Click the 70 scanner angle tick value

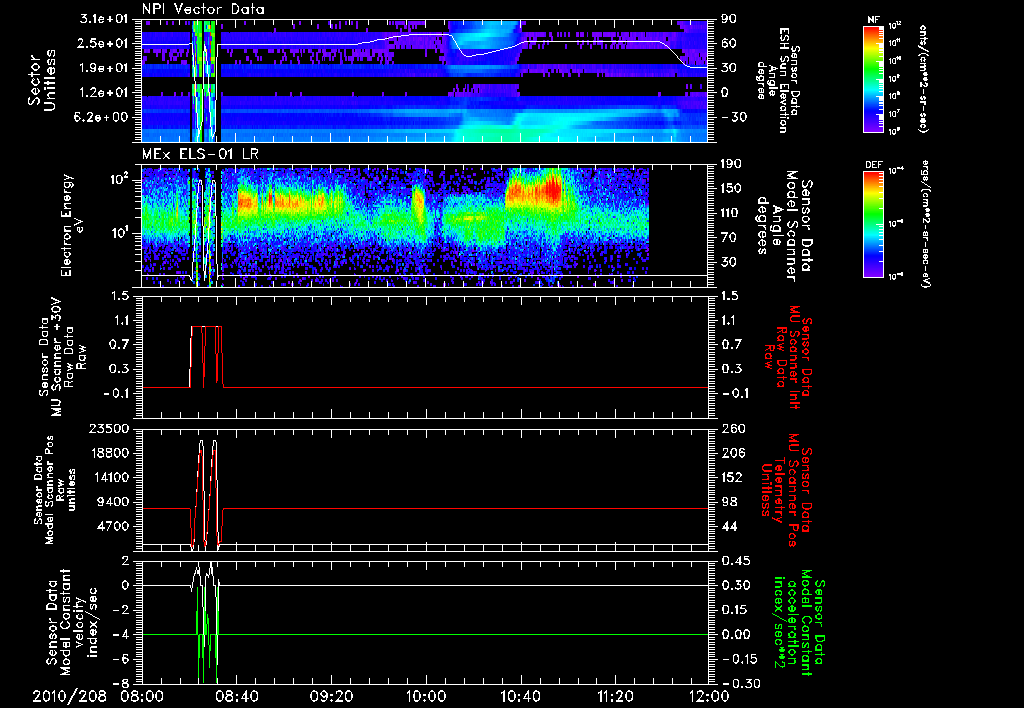click(728, 238)
